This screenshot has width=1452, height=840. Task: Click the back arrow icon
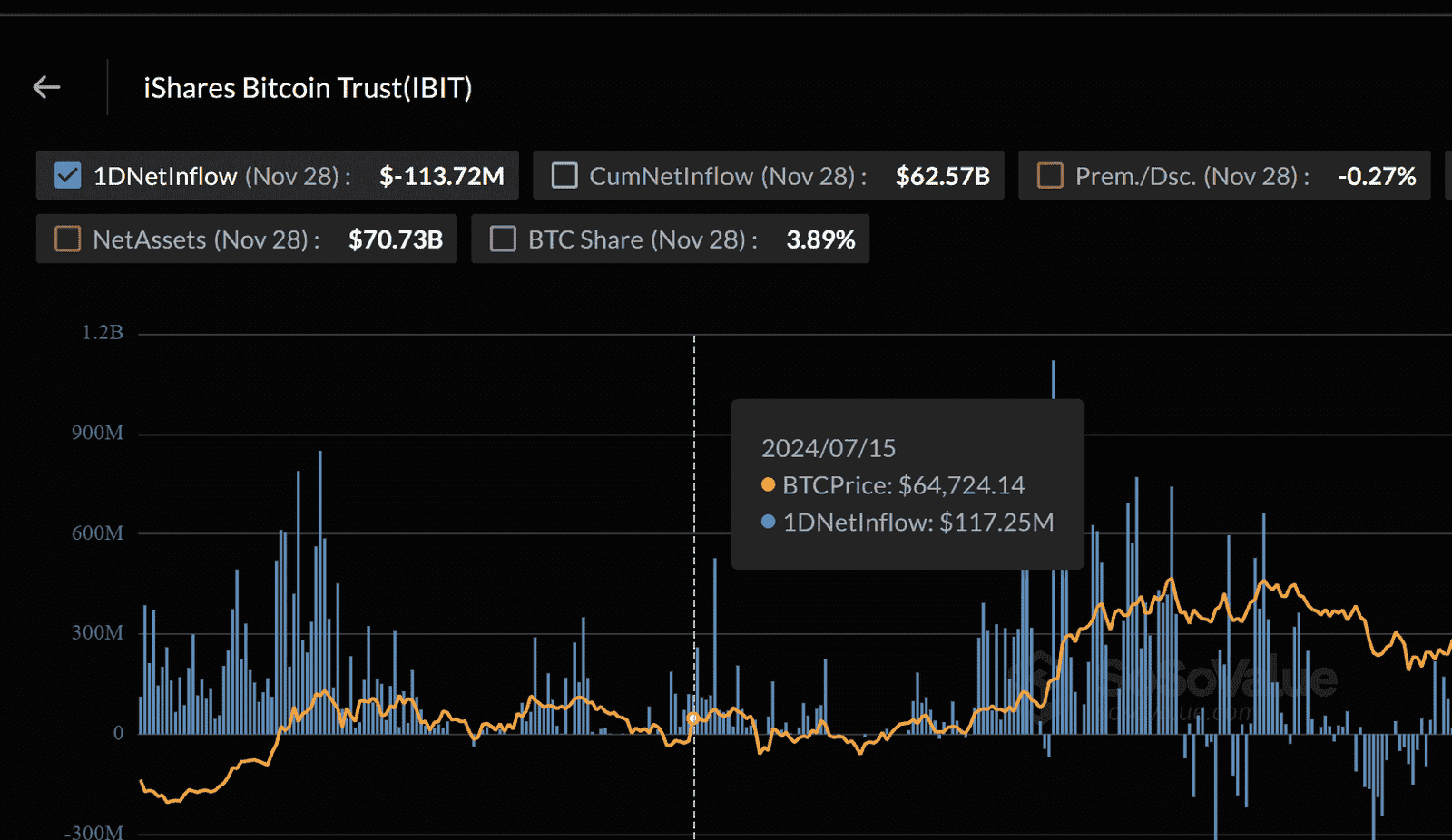click(46, 87)
